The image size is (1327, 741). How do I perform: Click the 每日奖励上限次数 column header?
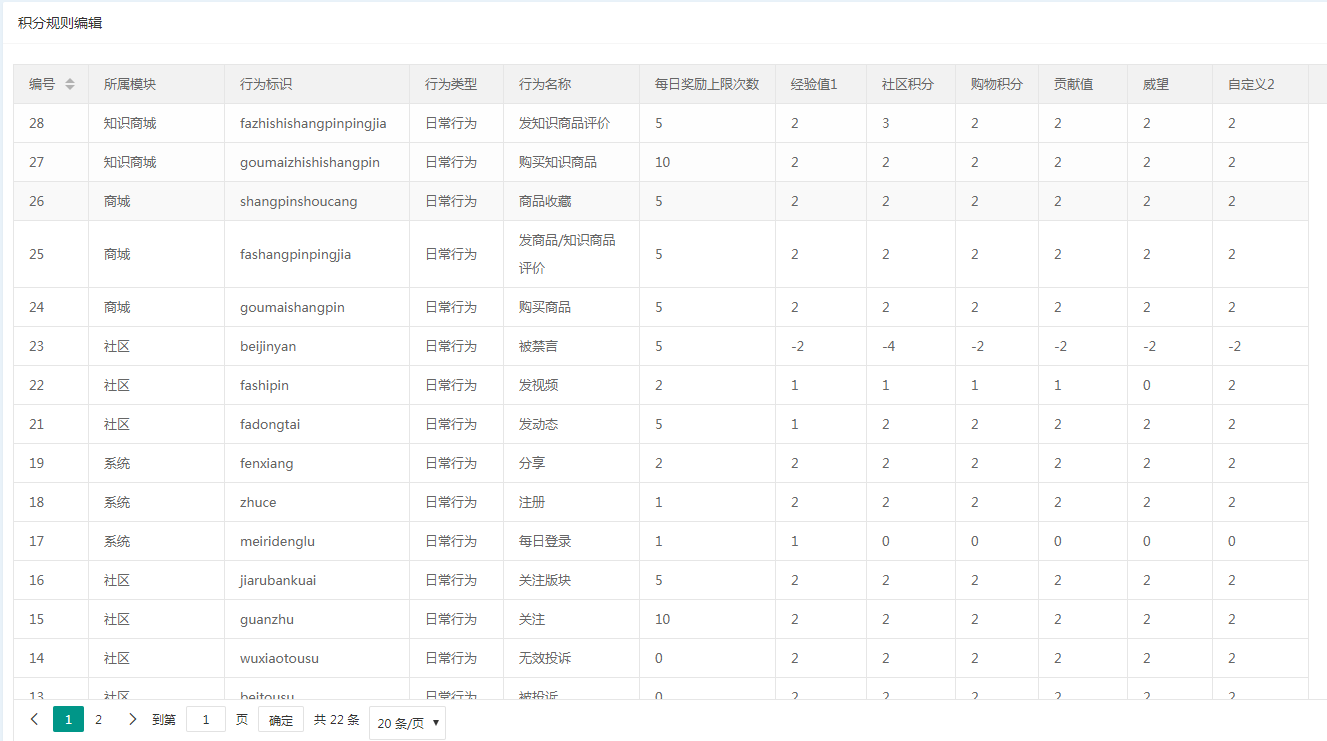706,85
